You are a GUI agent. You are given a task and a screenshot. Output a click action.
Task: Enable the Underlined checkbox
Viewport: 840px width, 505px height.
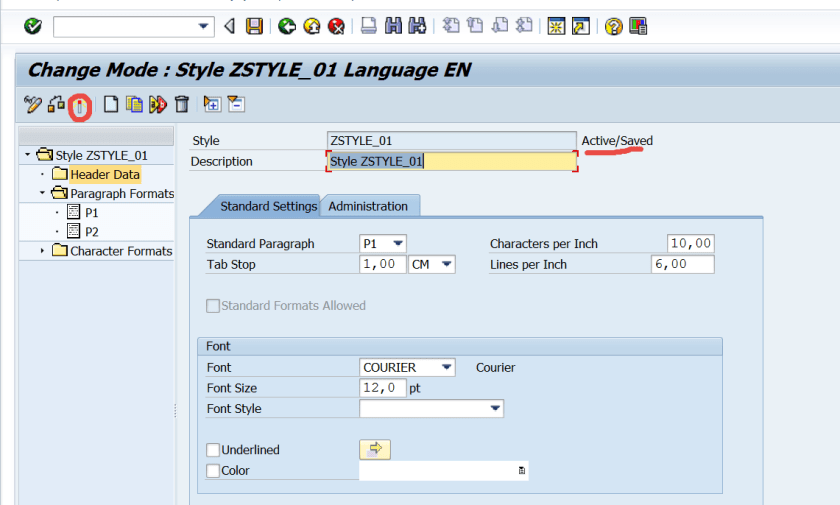tap(213, 450)
